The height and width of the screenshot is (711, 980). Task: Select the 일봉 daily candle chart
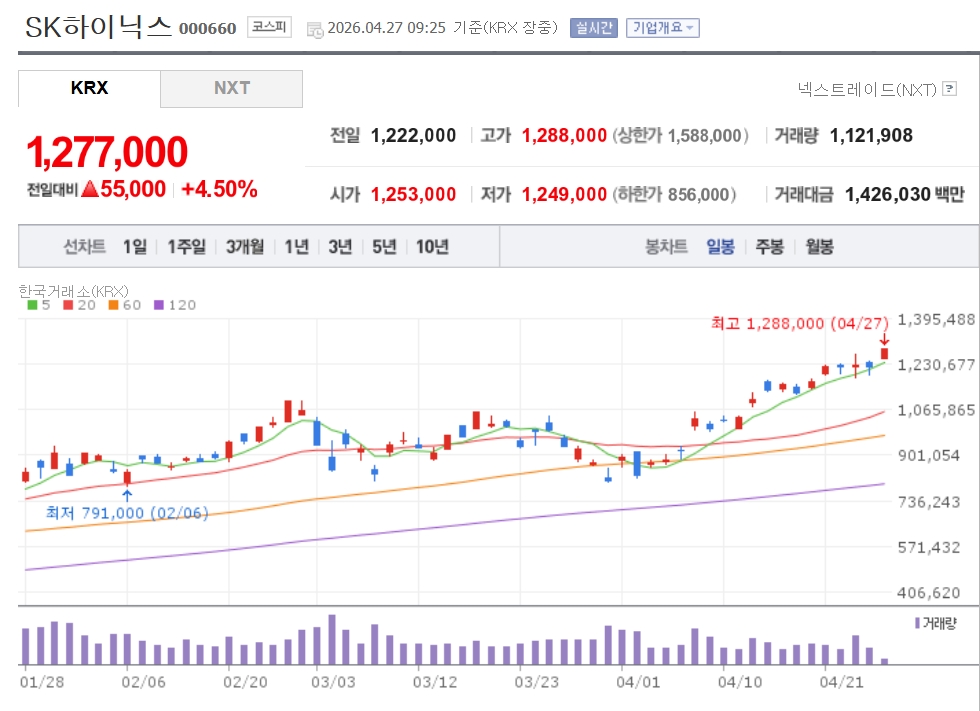pyautogui.click(x=720, y=247)
